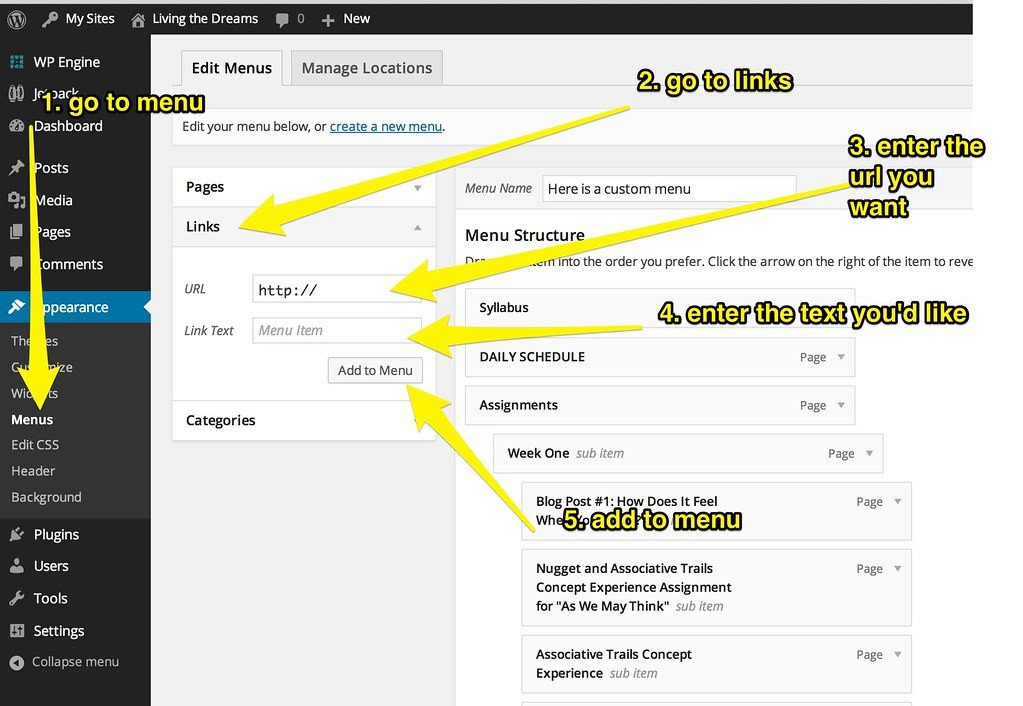Open Settings in the sidebar

[x=59, y=631]
